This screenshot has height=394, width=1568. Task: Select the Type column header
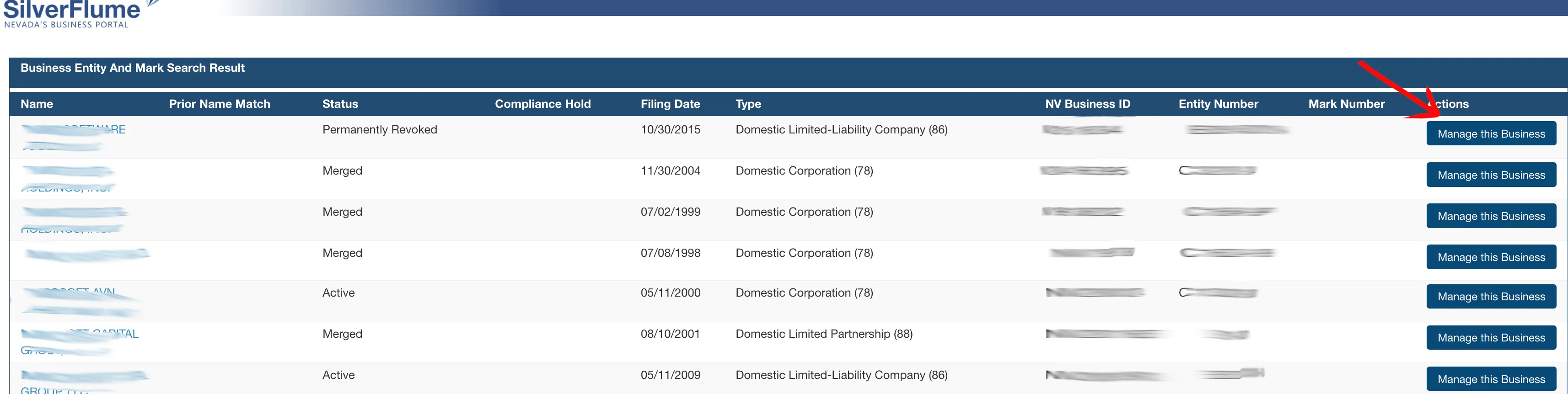(748, 104)
